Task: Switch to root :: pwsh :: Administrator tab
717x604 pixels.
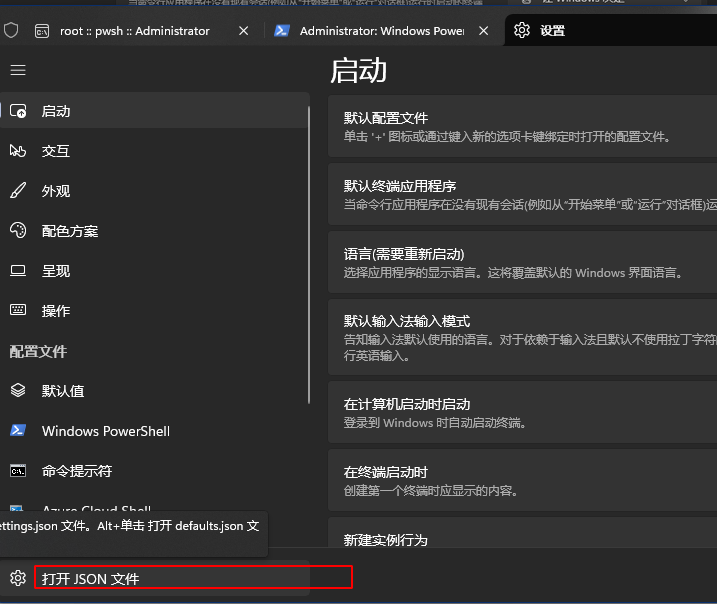Action: 134,31
